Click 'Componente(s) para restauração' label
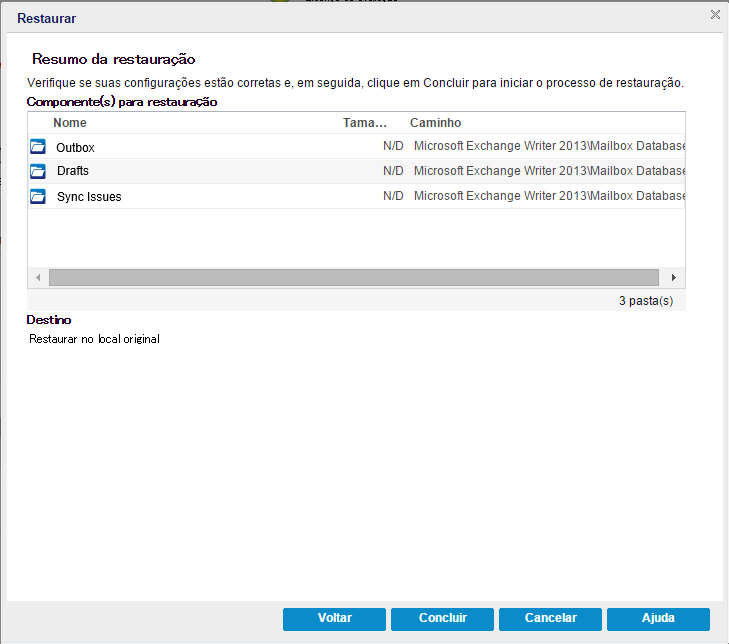This screenshot has height=644, width=729. (x=122, y=102)
